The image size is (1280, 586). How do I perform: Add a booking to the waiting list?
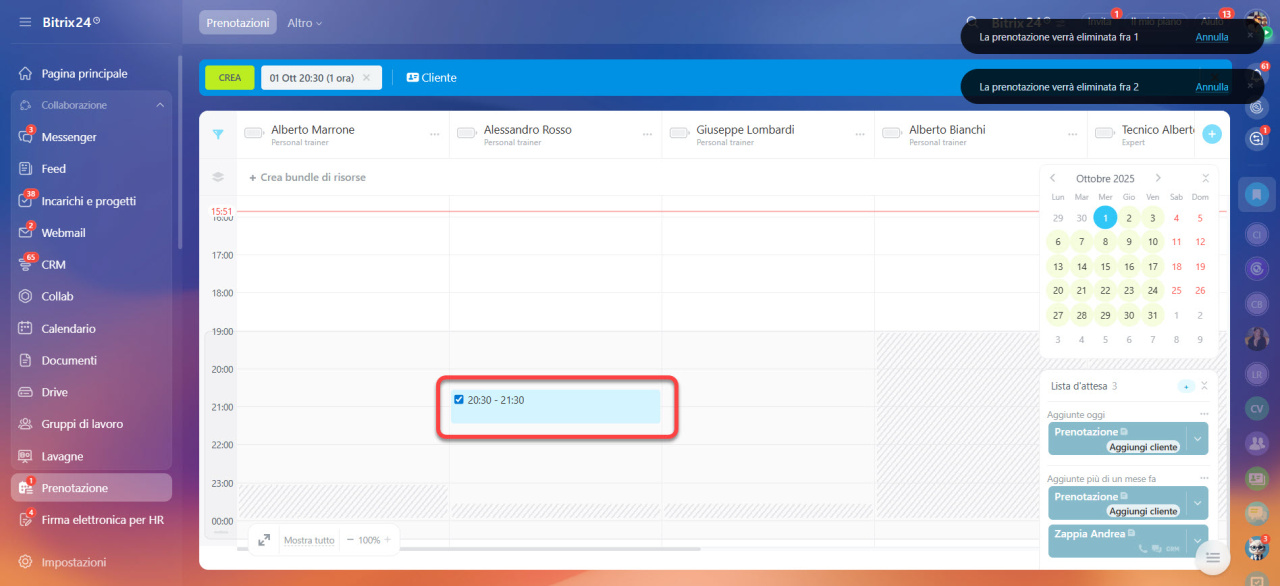click(1186, 386)
